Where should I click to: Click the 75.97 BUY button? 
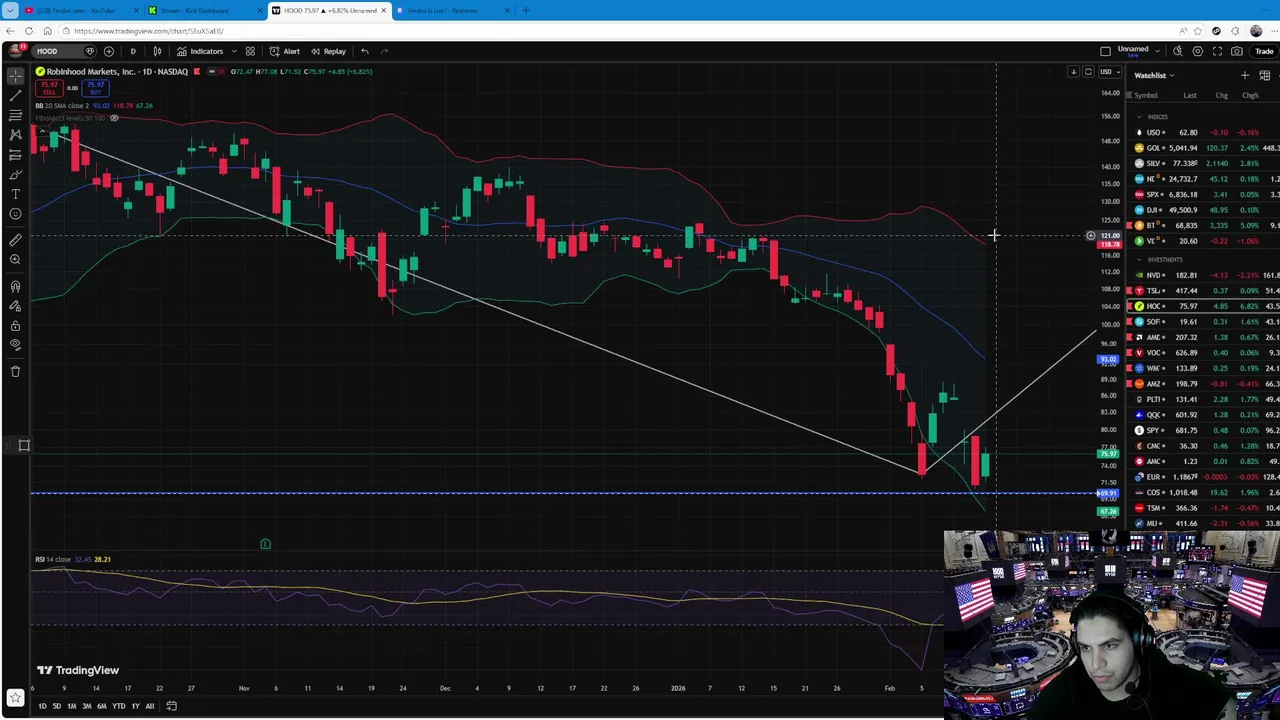95,89
